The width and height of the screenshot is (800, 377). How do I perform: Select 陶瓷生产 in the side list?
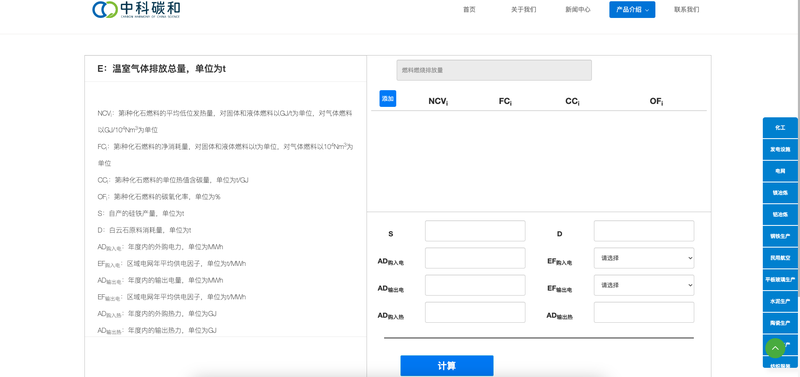[780, 323]
